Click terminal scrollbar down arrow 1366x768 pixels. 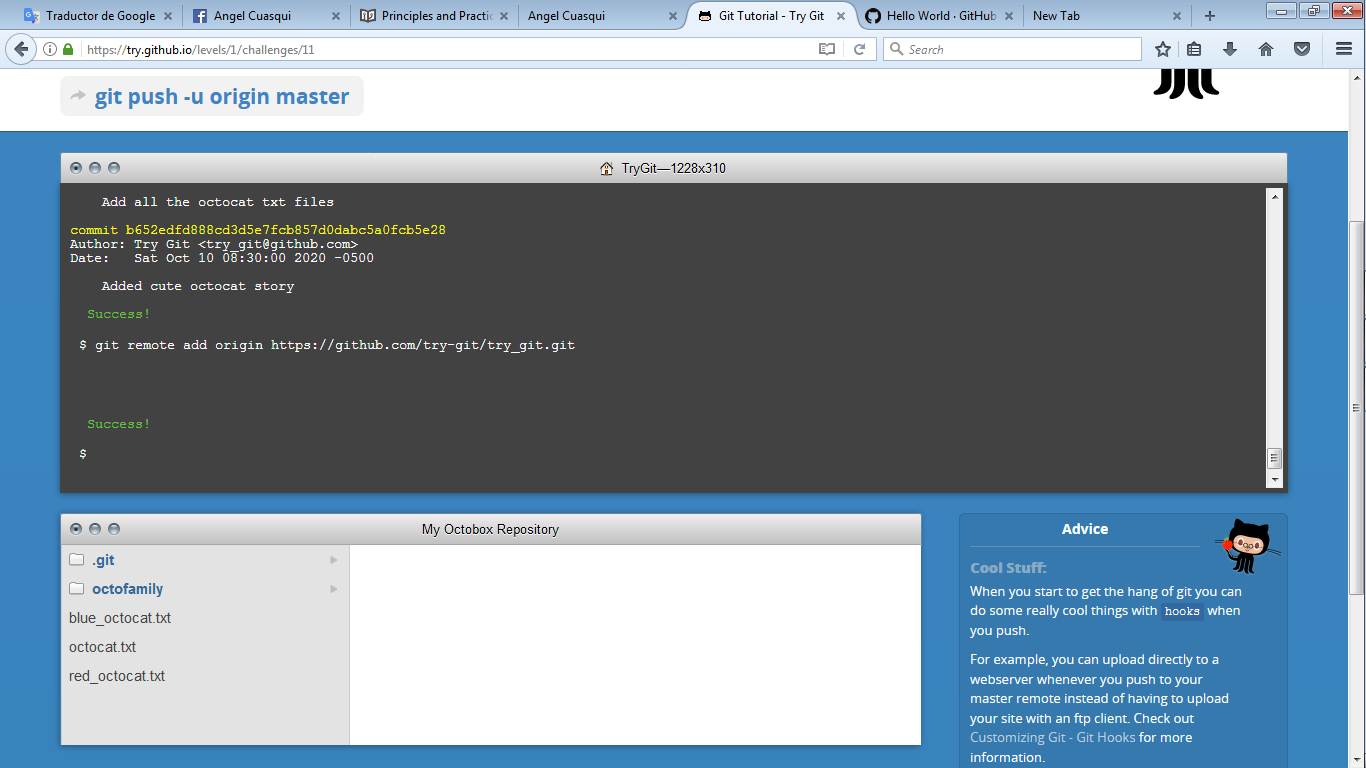click(x=1274, y=480)
